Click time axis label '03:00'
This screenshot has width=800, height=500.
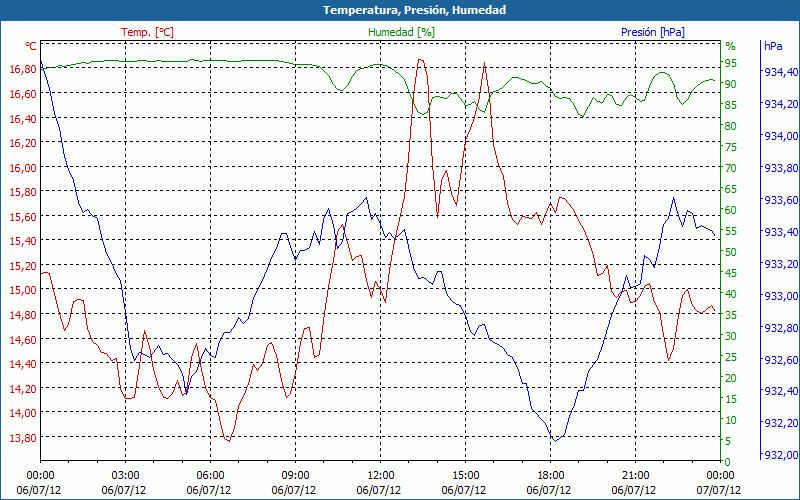126,476
